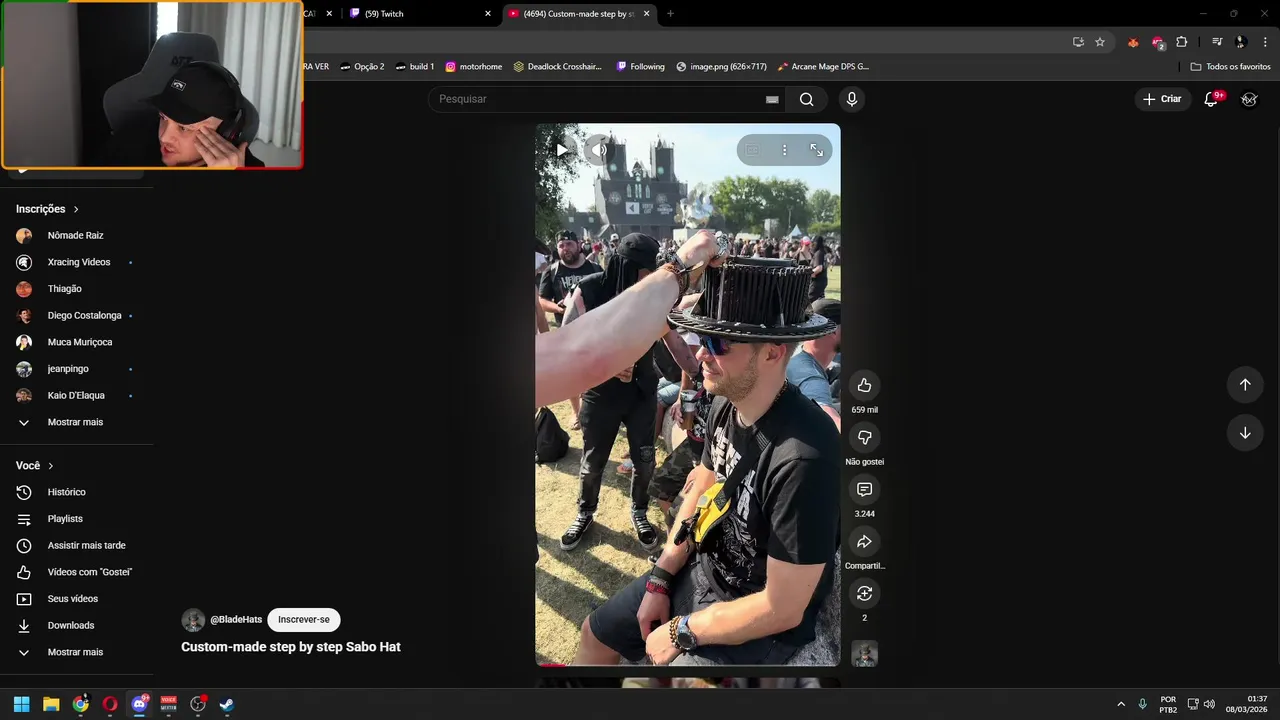The width and height of the screenshot is (1280, 720).
Task: Click the search magnifier button
Action: pos(806,99)
